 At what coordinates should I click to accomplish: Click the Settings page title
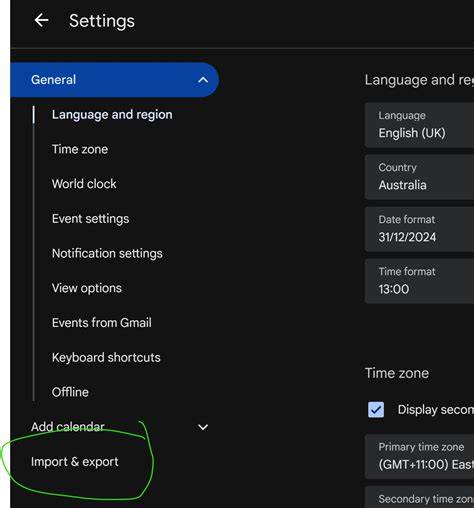point(102,21)
